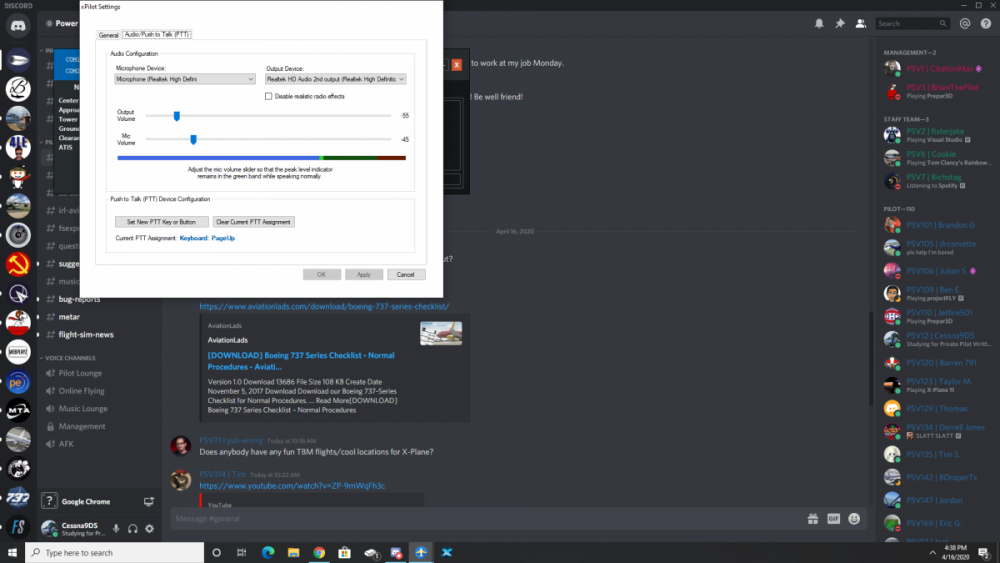Click Message #general input field
Image resolution: width=1000 pixels, height=563 pixels.
click(x=485, y=519)
